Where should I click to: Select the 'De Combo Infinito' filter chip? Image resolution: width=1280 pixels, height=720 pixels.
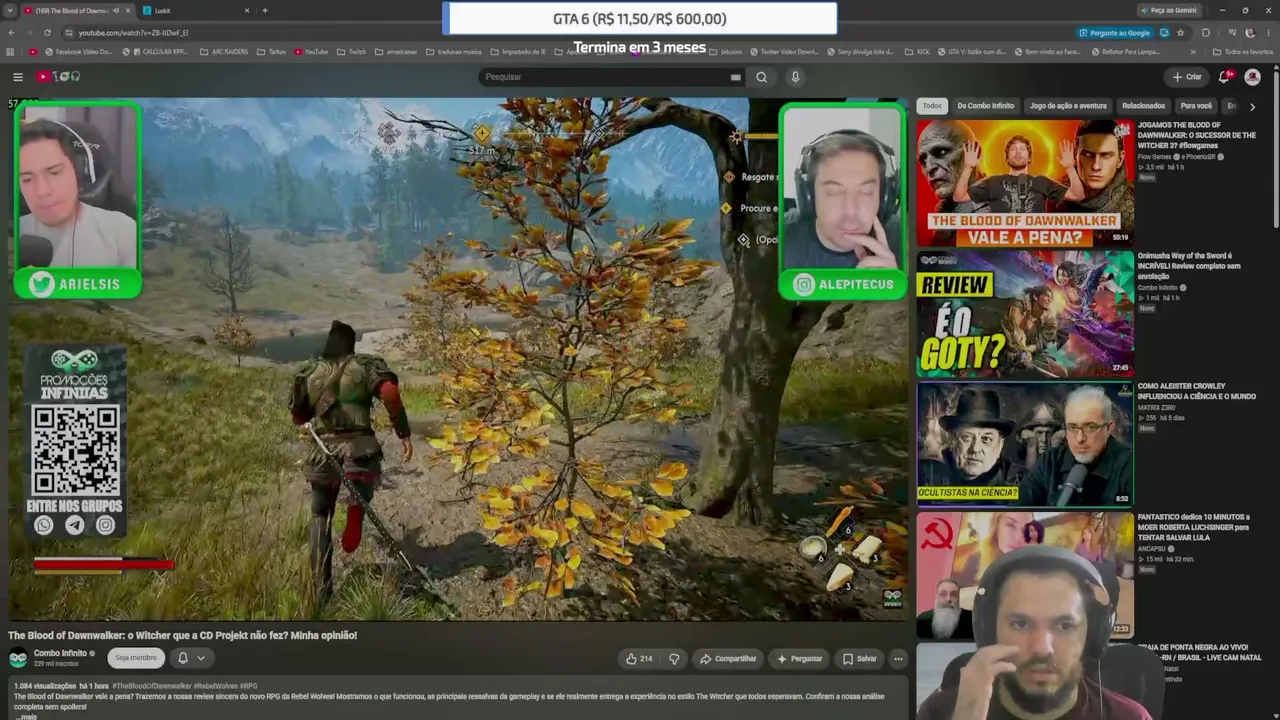click(x=985, y=106)
